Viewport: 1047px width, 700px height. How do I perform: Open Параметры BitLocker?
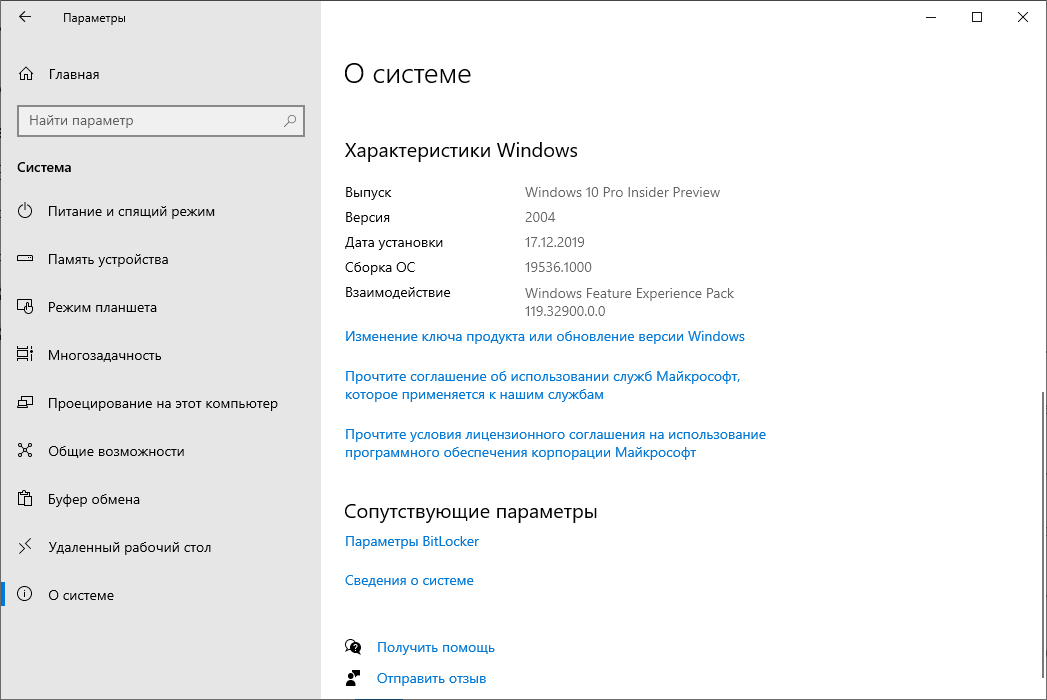pos(412,541)
